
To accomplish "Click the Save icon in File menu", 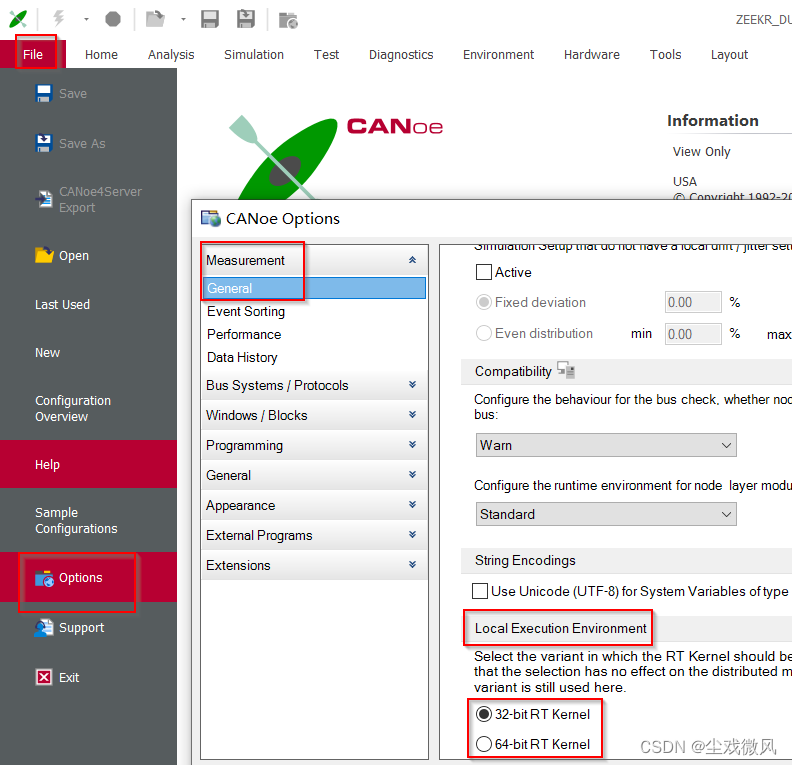I will click(44, 93).
